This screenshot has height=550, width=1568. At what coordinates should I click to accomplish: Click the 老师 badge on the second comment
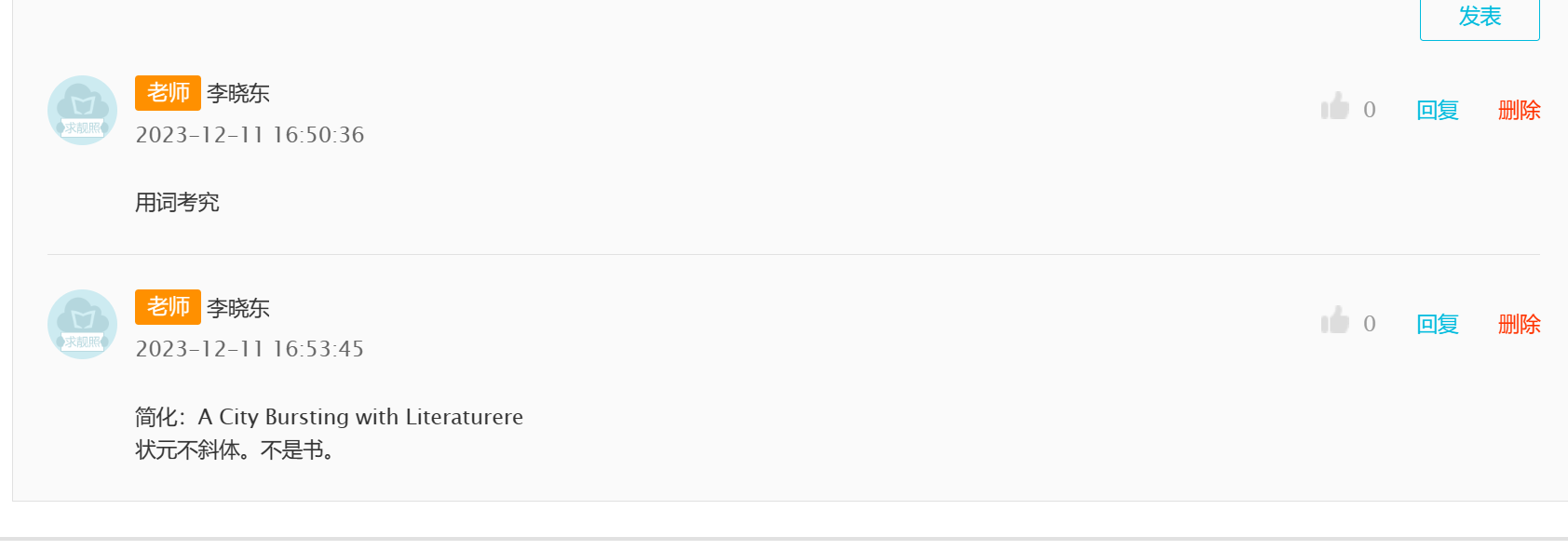tap(168, 307)
